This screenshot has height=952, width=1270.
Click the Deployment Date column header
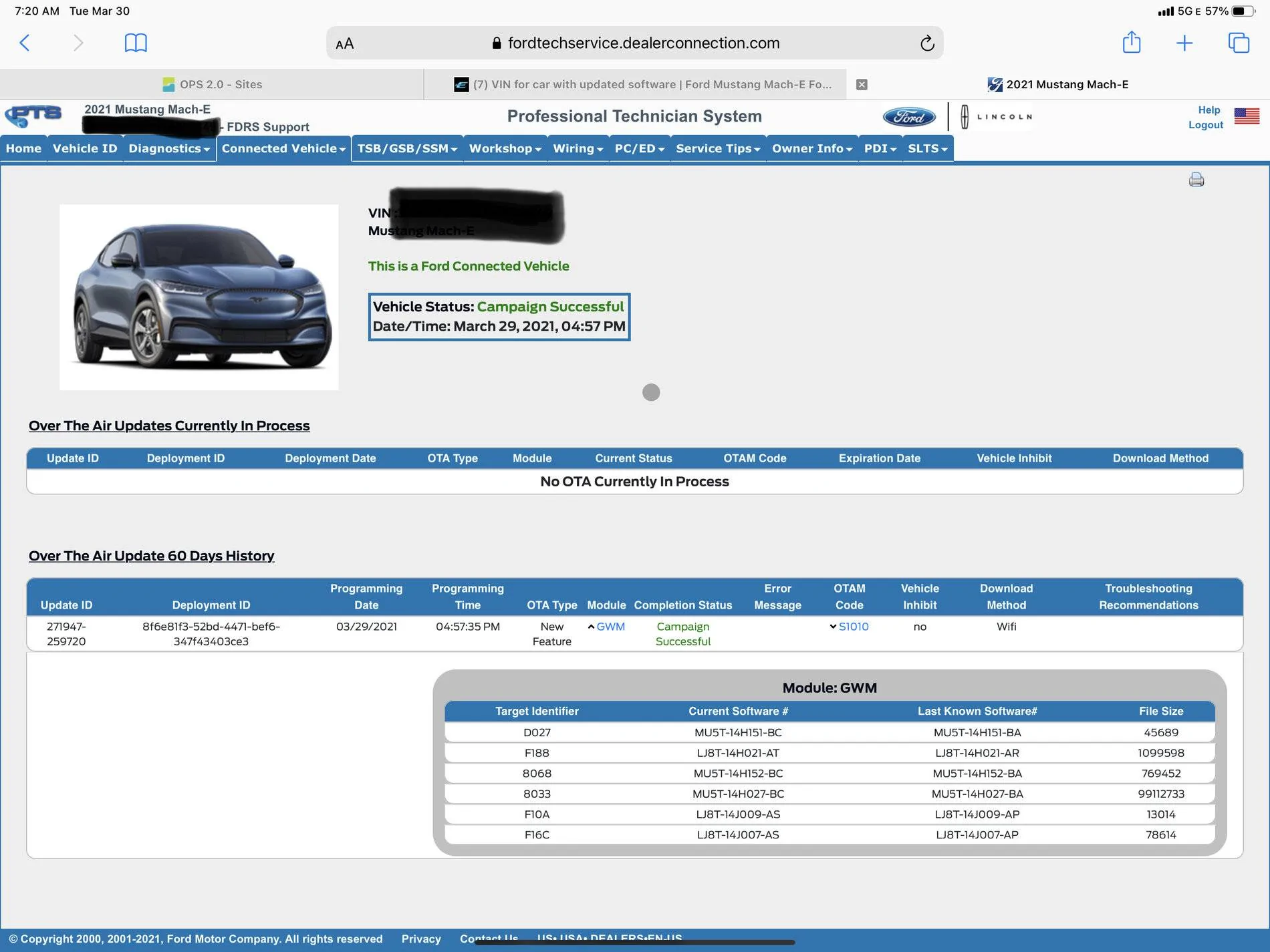click(330, 458)
